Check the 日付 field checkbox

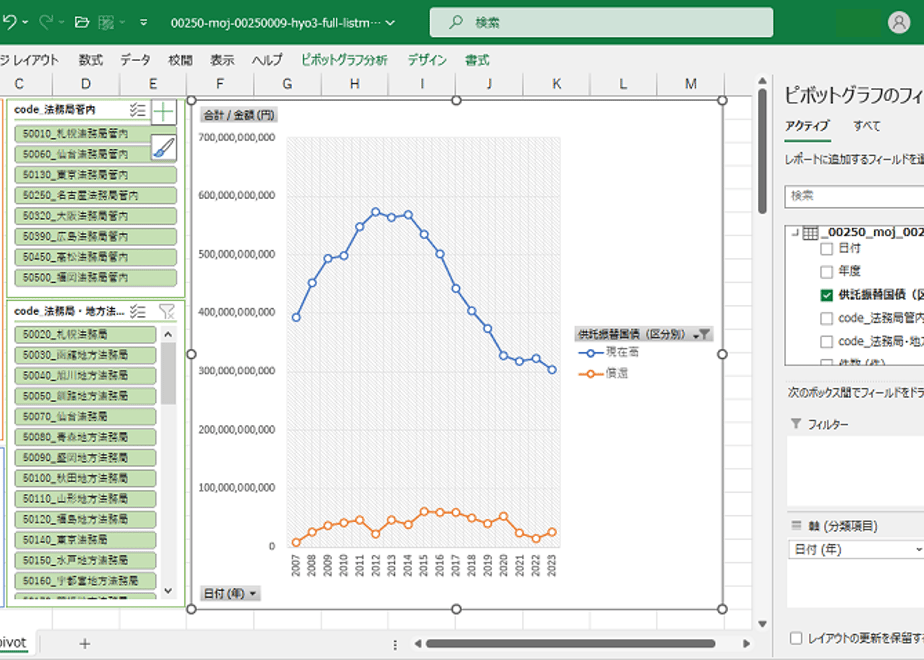[x=826, y=249]
